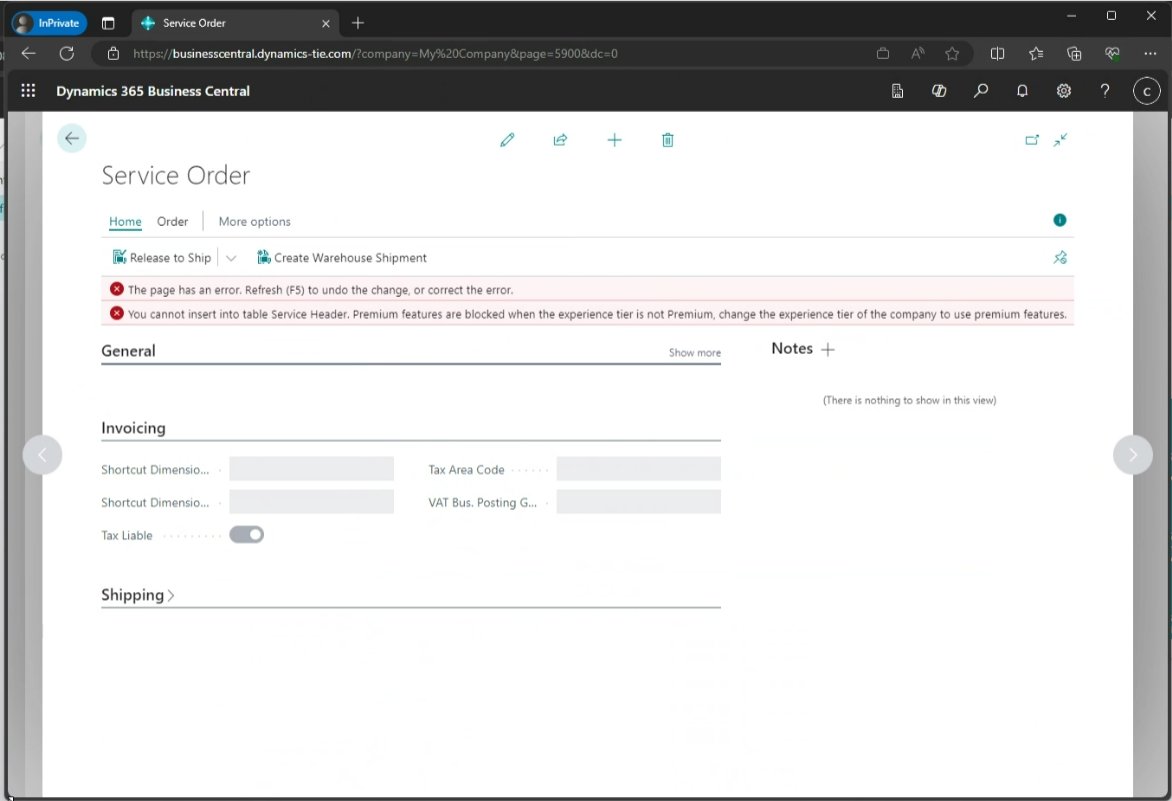This screenshot has height=801, width=1172.
Task: Open page in new window icon
Action: (x=1032, y=140)
